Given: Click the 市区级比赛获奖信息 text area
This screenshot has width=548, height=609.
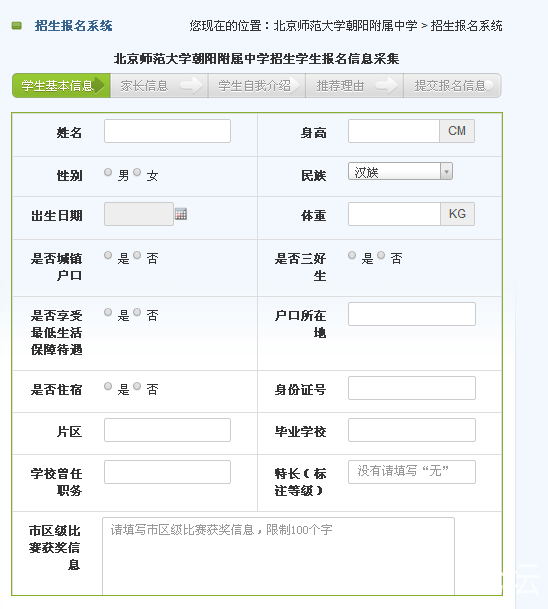Looking at the screenshot, I should (x=278, y=556).
